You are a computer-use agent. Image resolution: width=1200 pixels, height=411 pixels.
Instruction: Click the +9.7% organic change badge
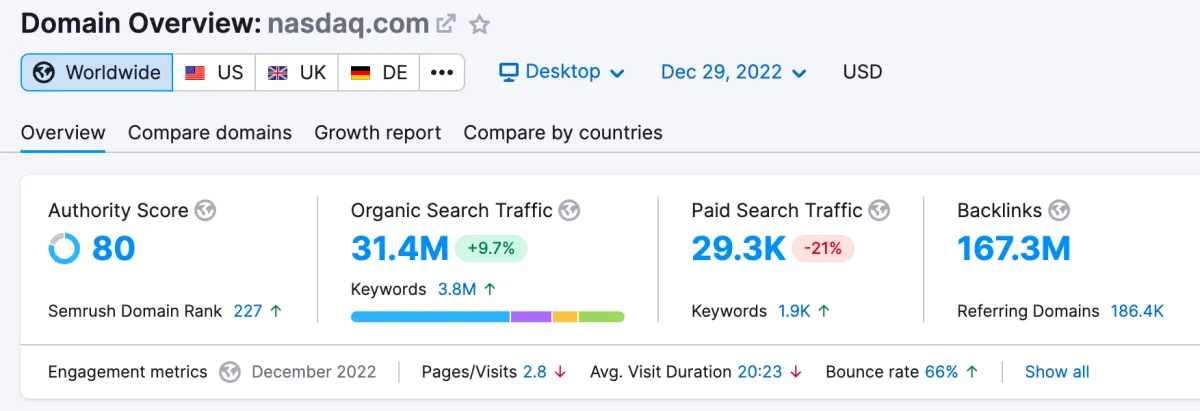(491, 249)
